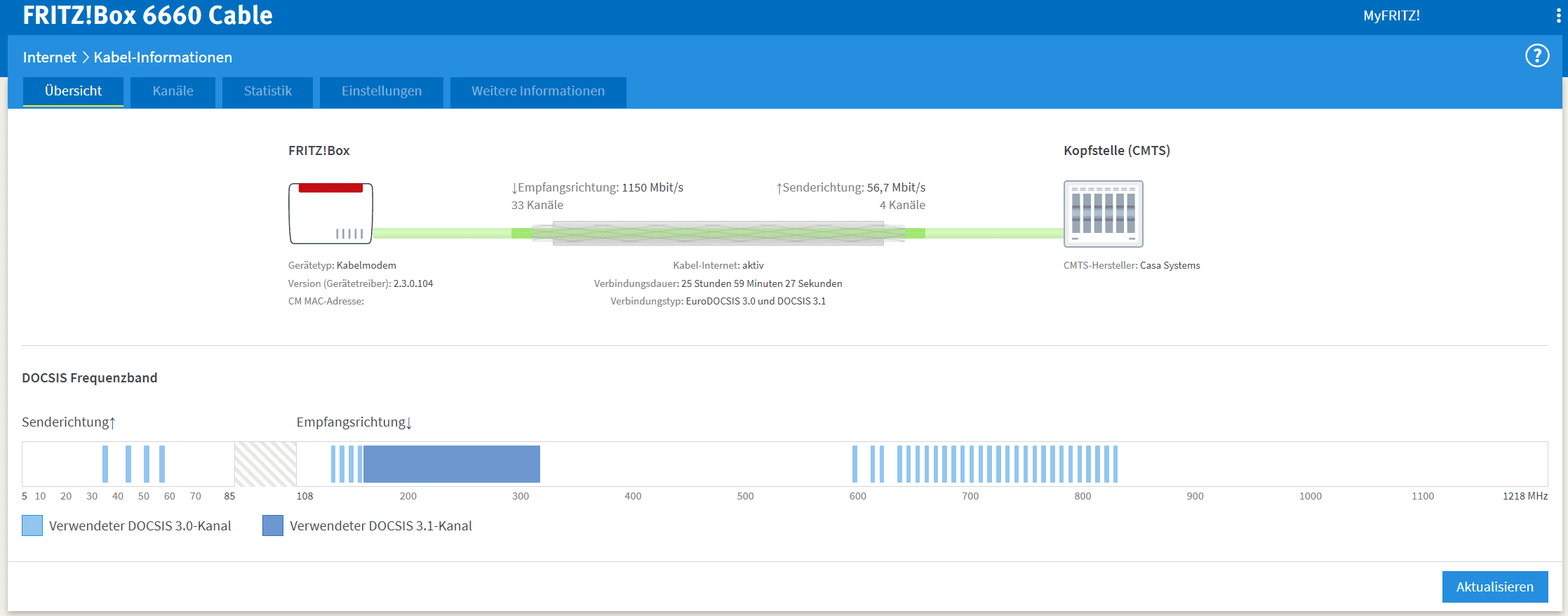Click the Internet breadcrumb link
Screen dimensions: 1568x616
(49, 58)
